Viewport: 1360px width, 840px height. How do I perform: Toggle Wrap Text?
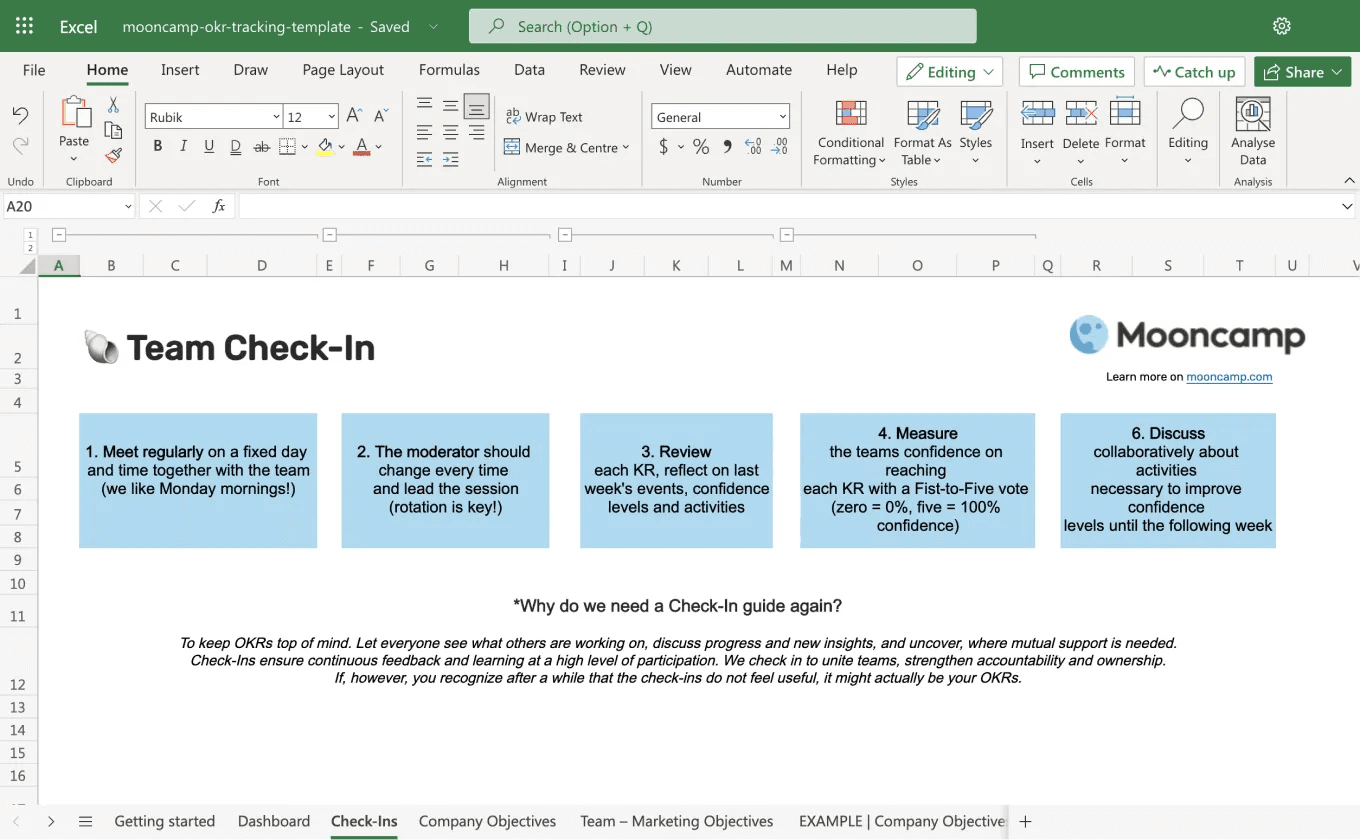point(544,116)
